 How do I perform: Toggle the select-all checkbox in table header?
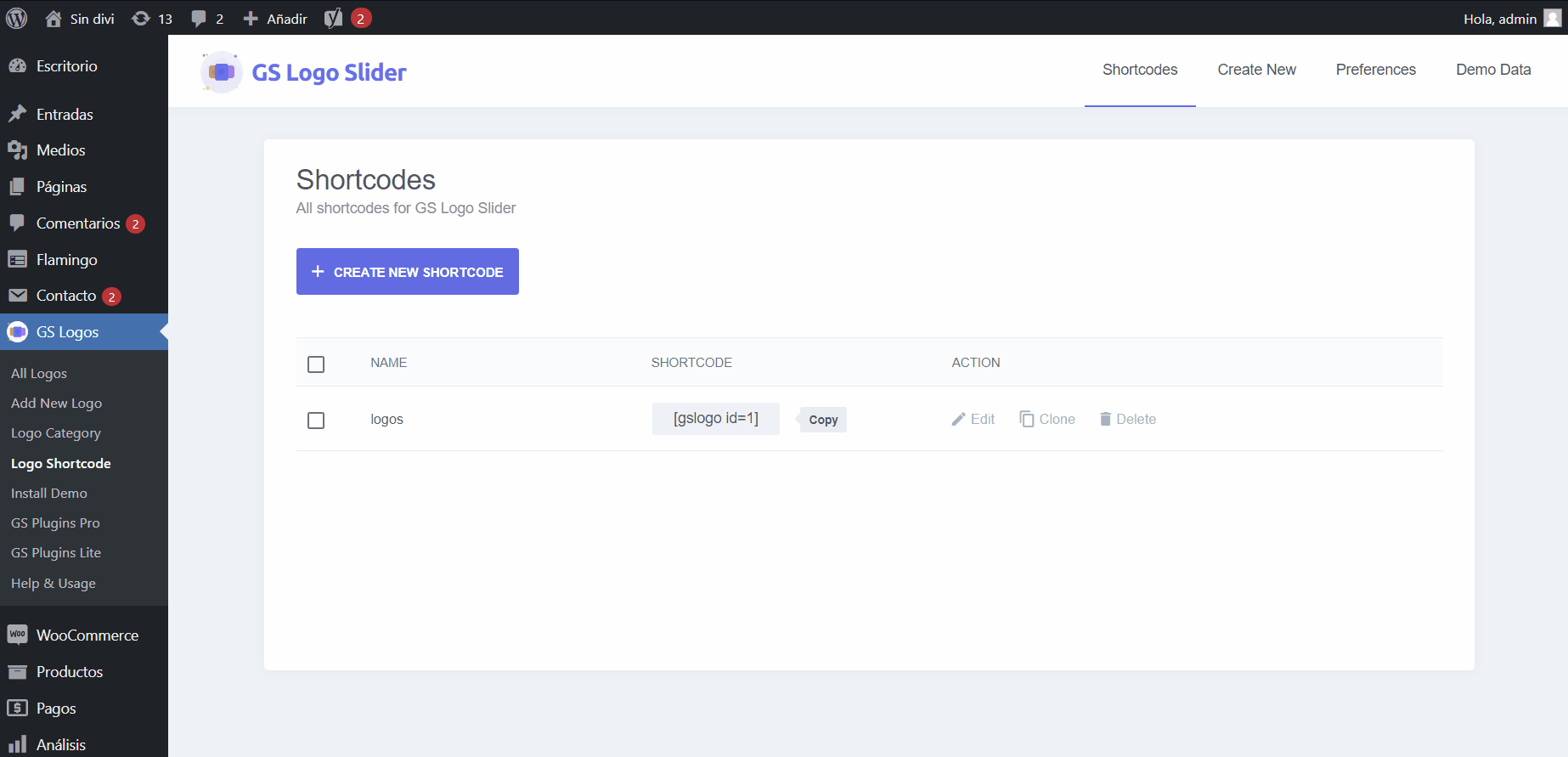click(316, 364)
